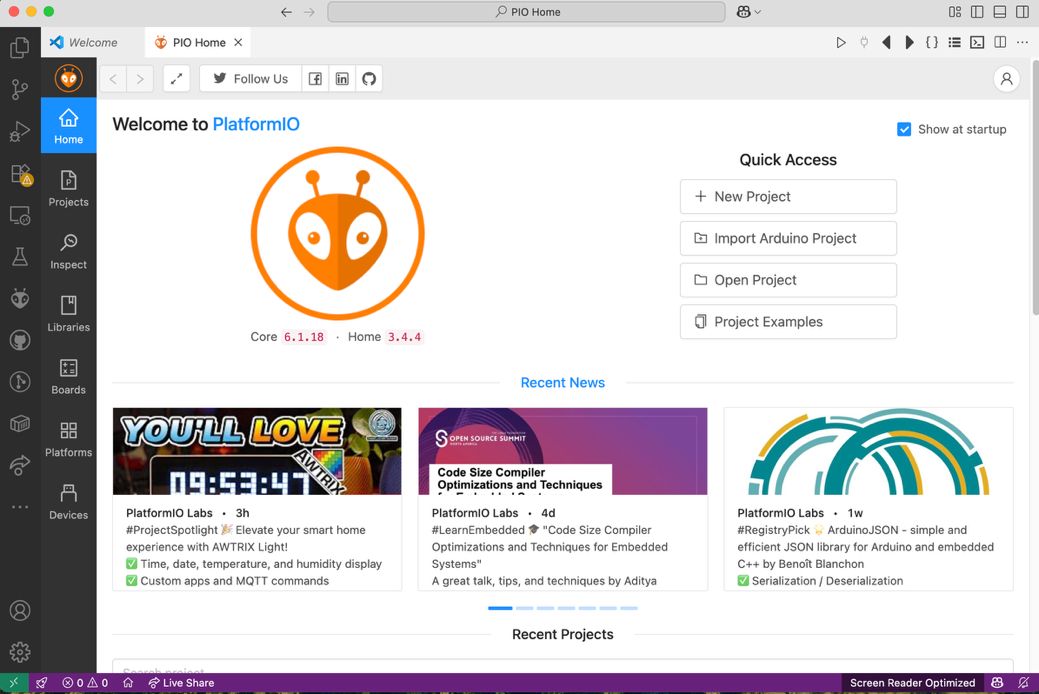Open Extensions view with warning badge
The height and width of the screenshot is (694, 1039).
[x=20, y=174]
